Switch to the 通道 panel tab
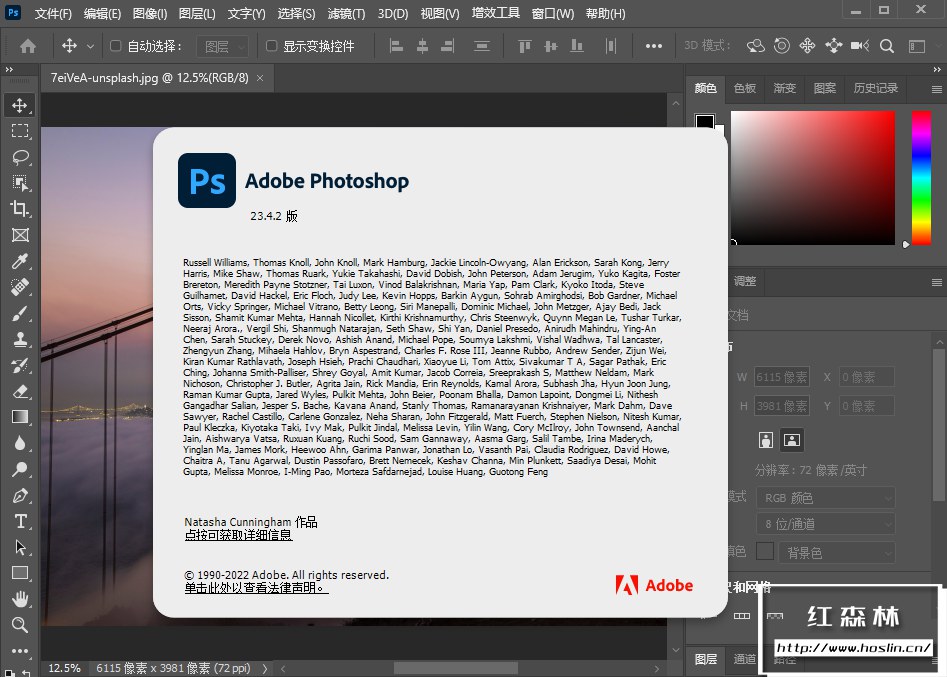Screen dimensions: 947x677 pos(744,659)
